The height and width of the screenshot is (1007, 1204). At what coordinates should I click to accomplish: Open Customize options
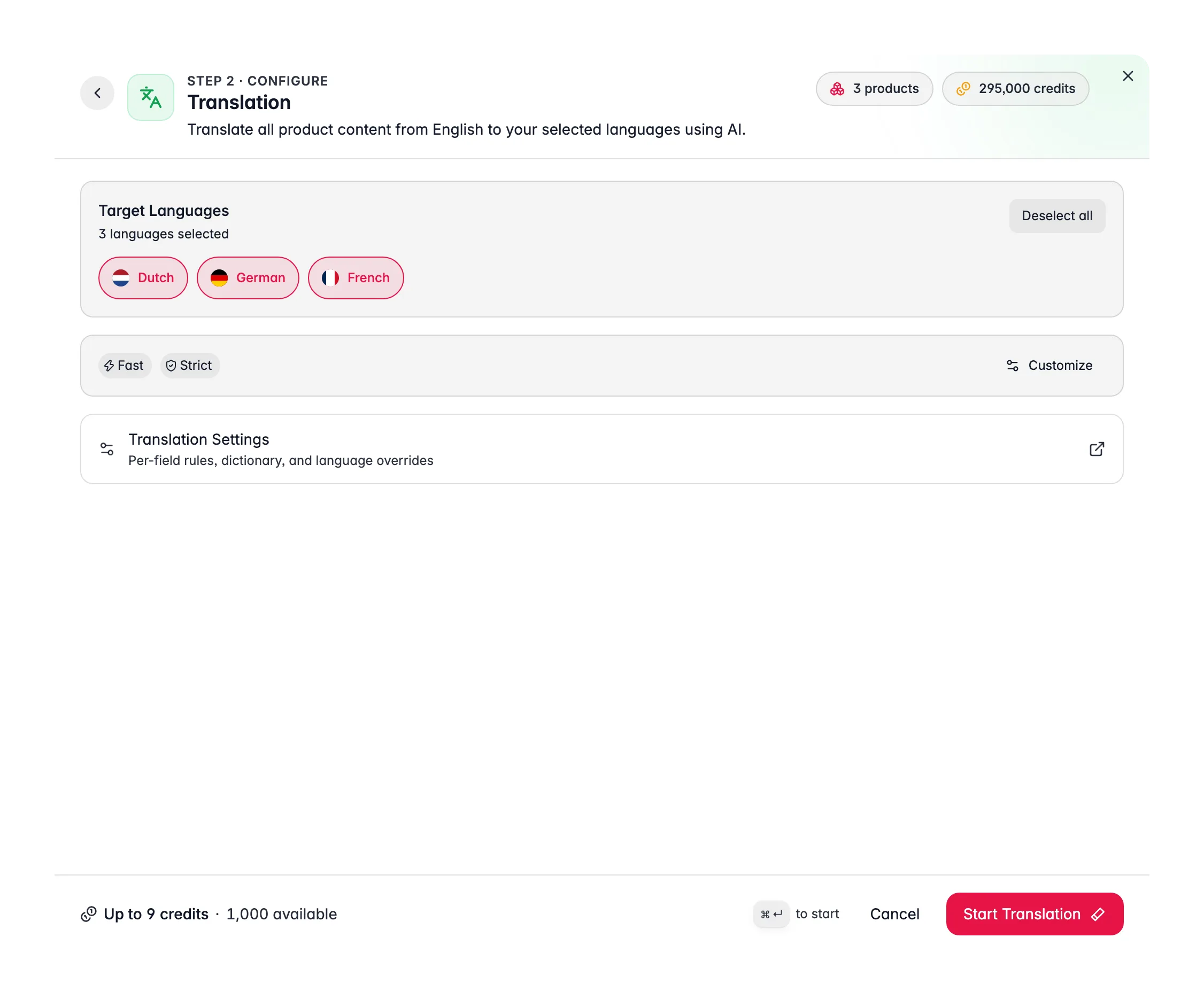tap(1049, 366)
